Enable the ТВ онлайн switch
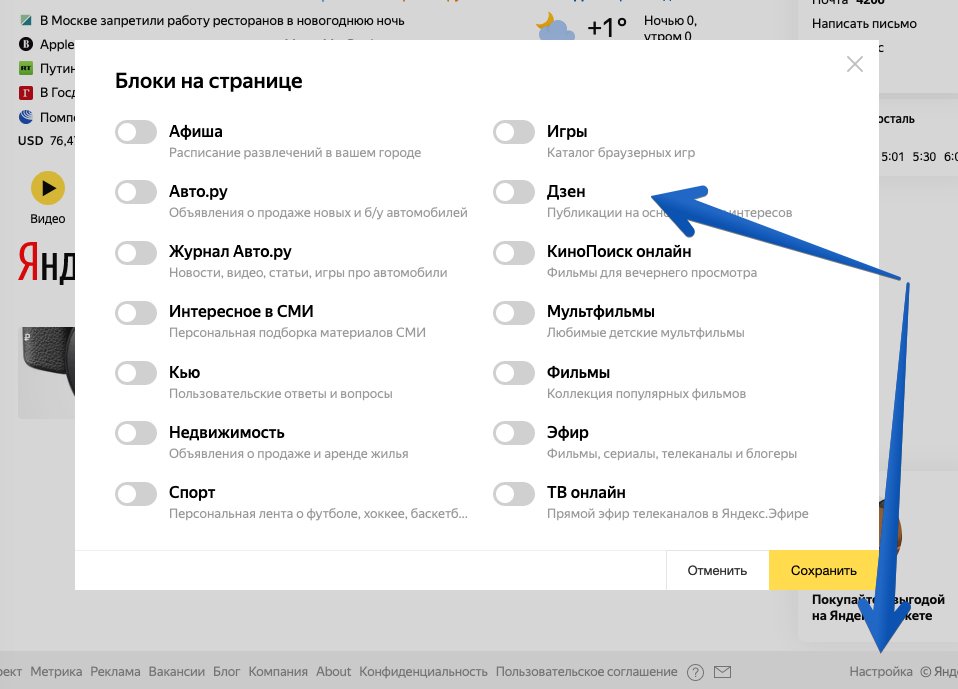Image resolution: width=958 pixels, height=689 pixels. tap(514, 494)
